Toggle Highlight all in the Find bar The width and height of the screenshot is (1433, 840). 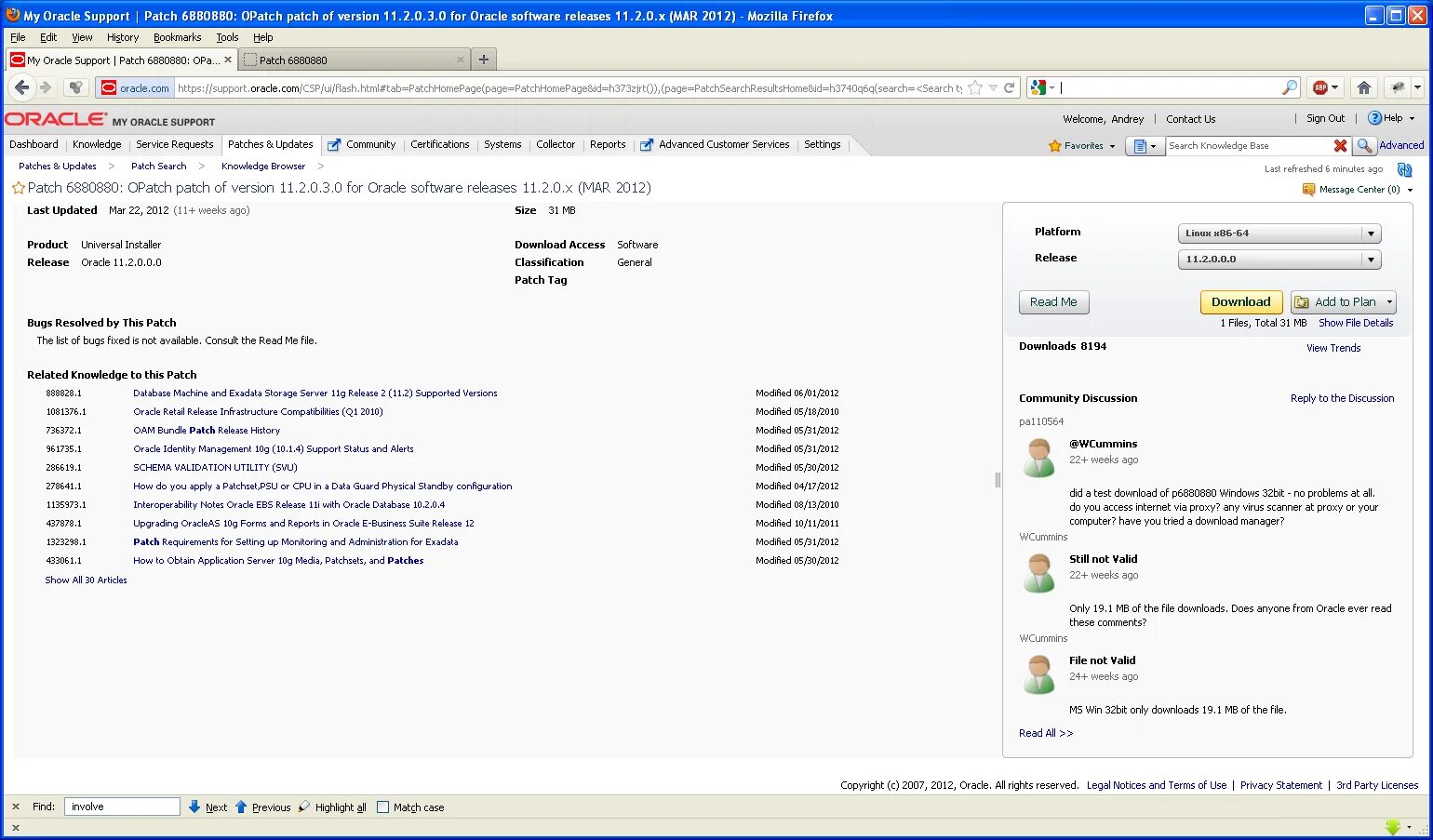tap(332, 807)
